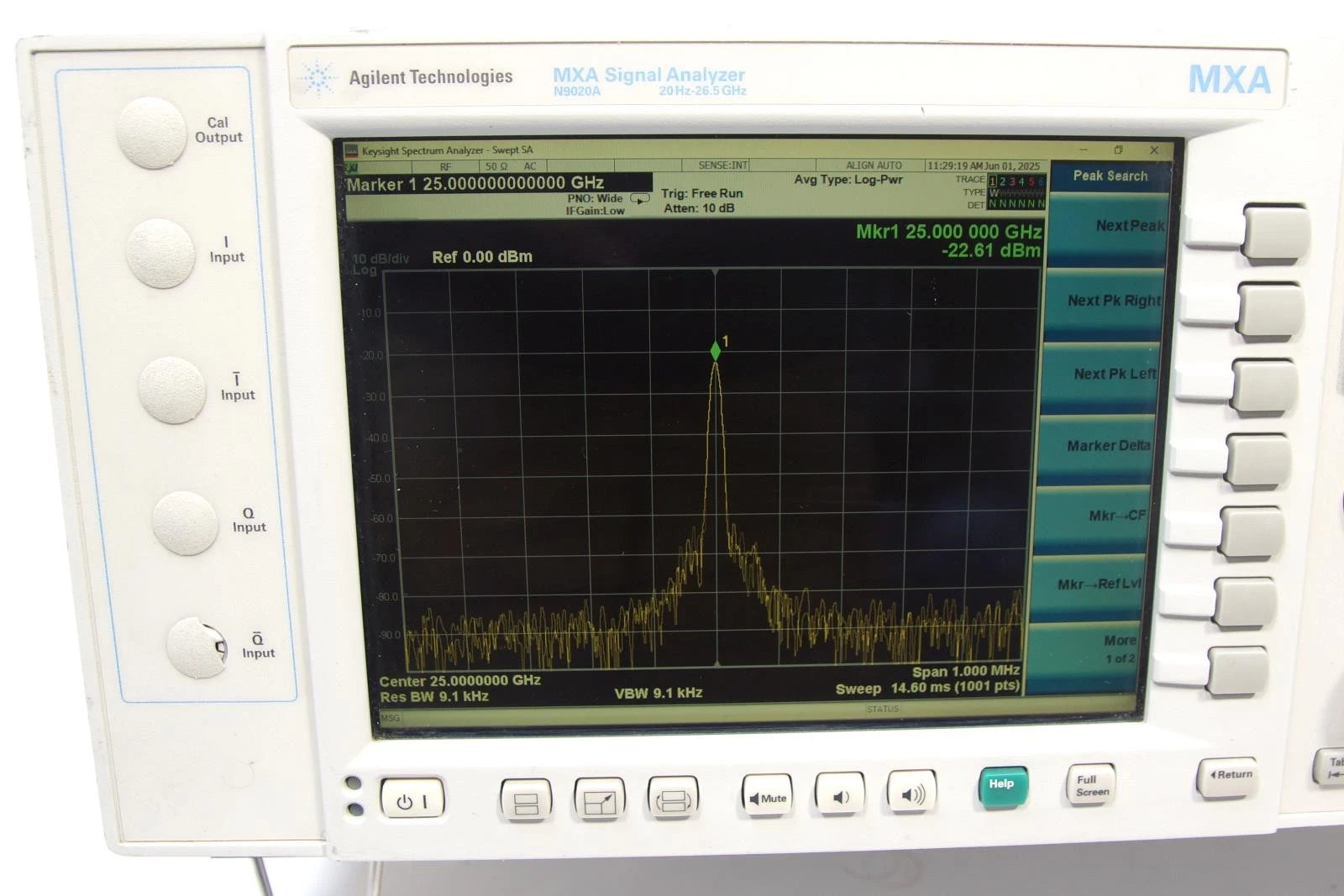Click the Marker 1 frequency entry field
The image size is (1344, 896).
pyautogui.click(x=499, y=184)
